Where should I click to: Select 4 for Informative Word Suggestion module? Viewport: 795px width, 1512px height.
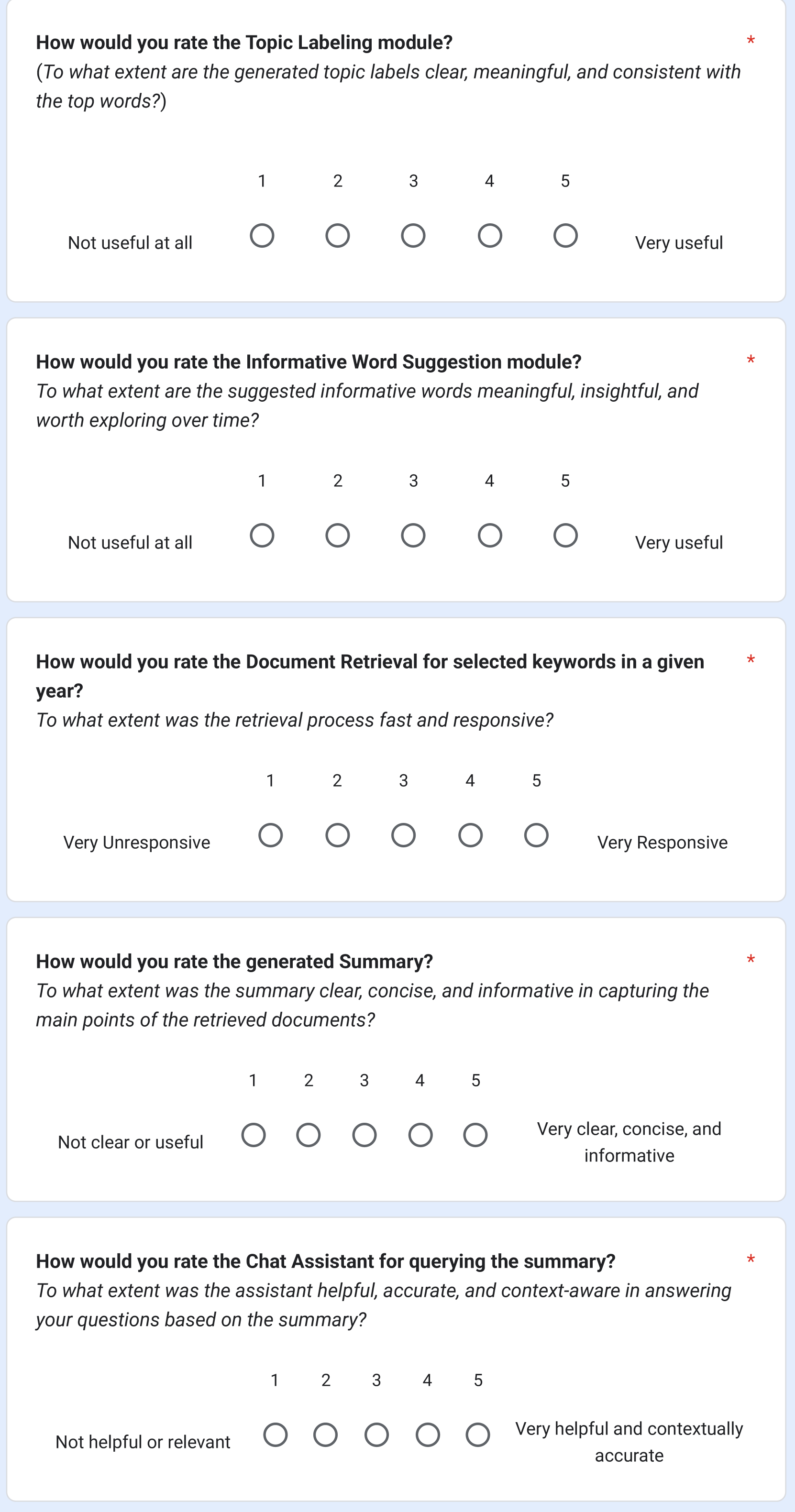[x=490, y=535]
